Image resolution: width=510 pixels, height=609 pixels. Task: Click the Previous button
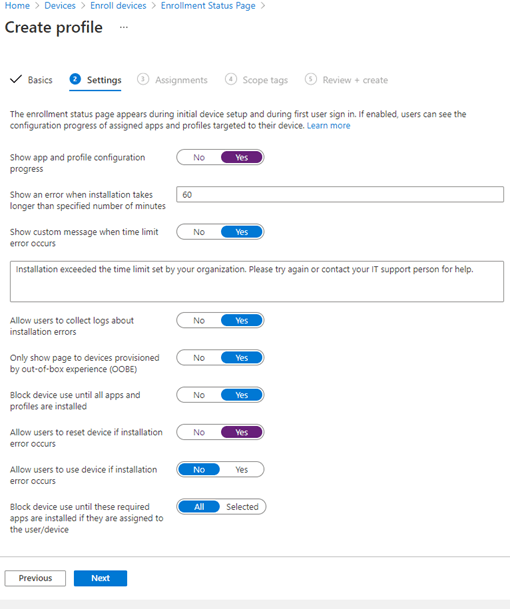tap(35, 578)
